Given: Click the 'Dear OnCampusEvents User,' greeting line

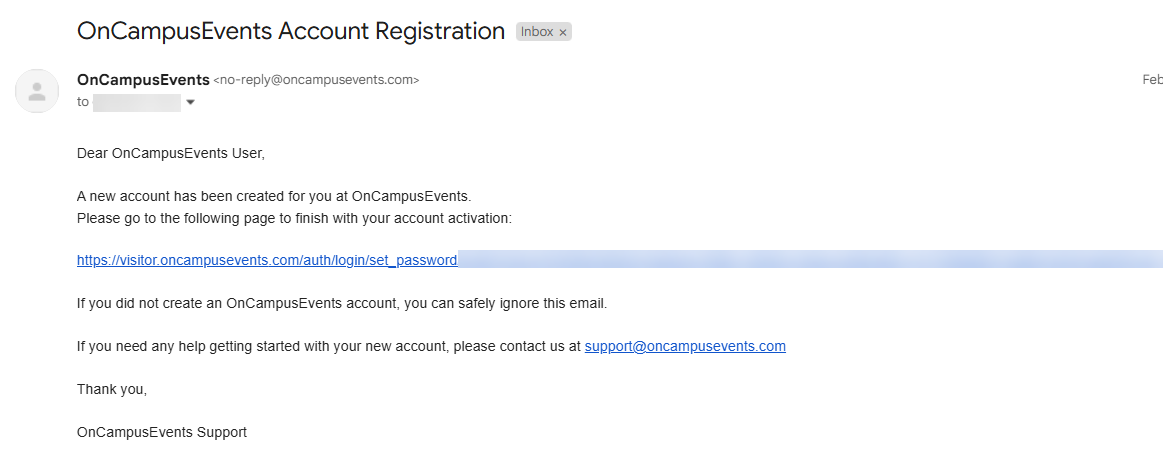Looking at the screenshot, I should click(x=171, y=153).
